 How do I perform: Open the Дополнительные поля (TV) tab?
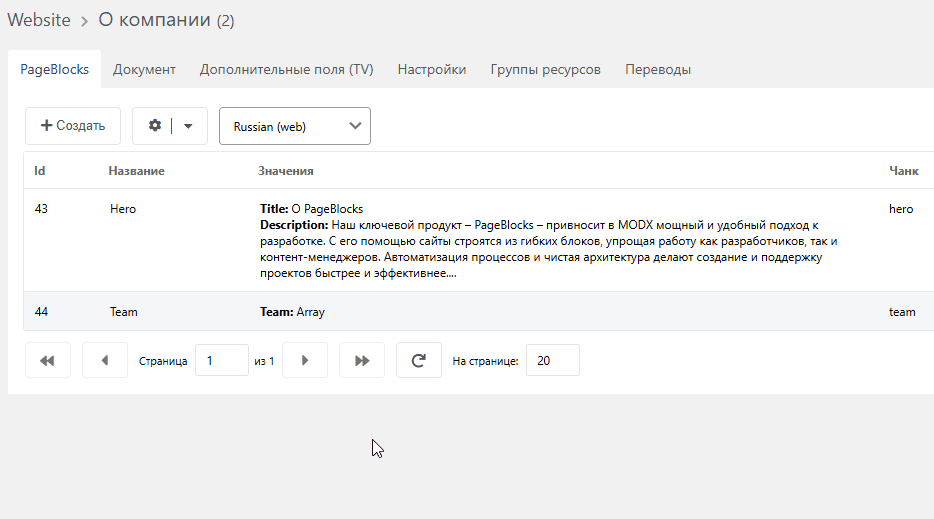click(287, 69)
